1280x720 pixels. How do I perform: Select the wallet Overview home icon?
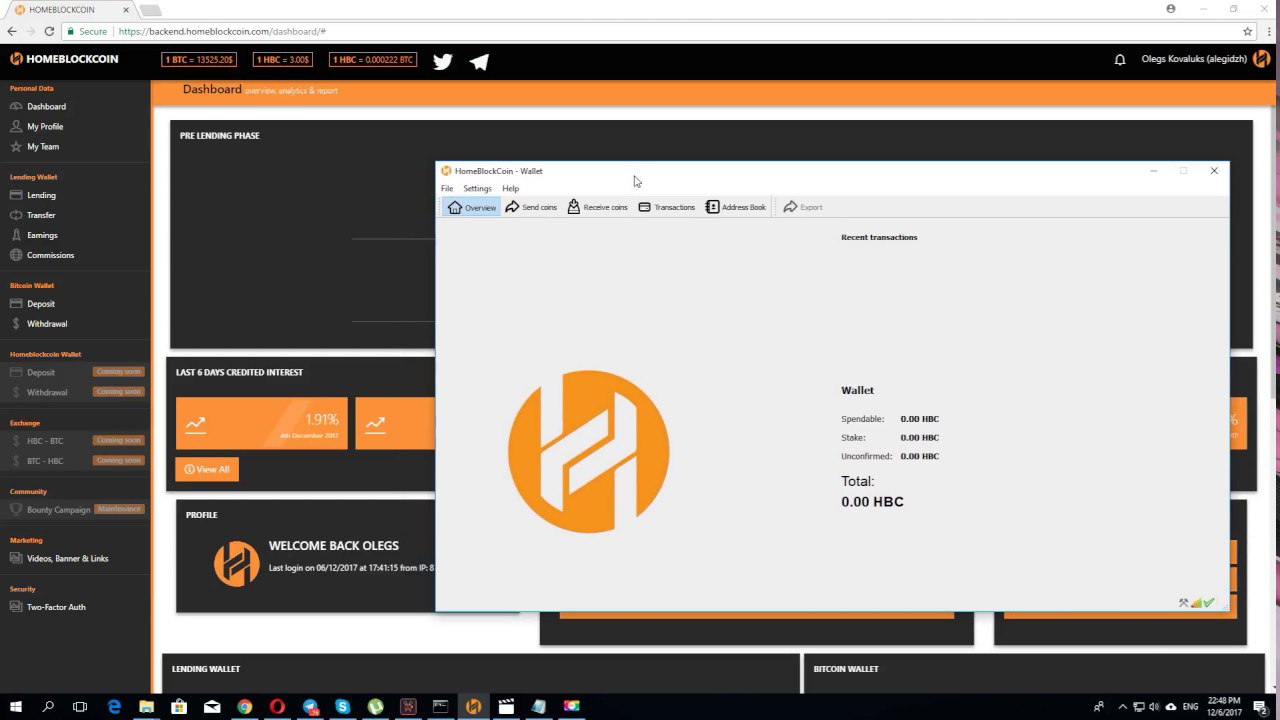tap(455, 207)
